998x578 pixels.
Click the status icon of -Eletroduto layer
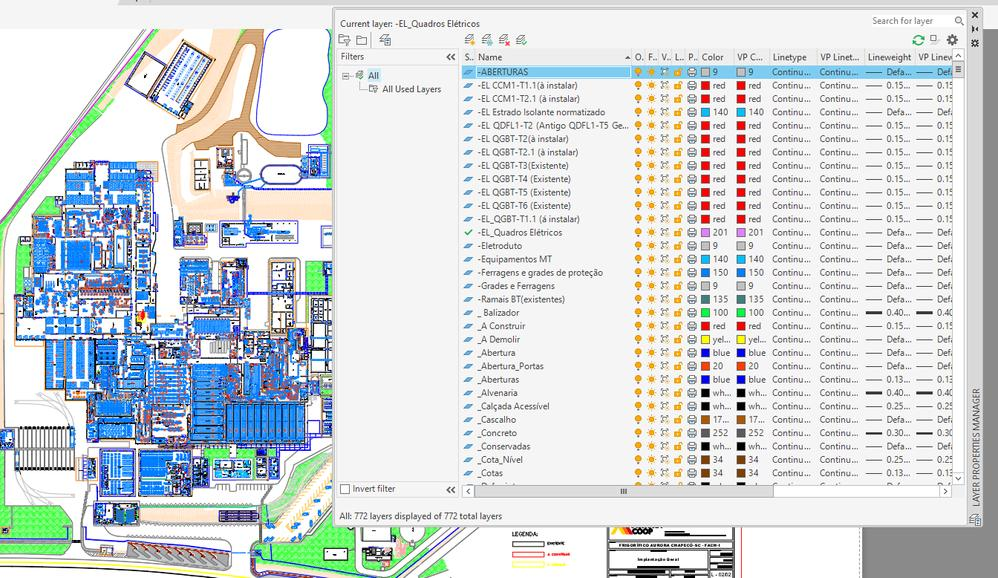tap(469, 246)
